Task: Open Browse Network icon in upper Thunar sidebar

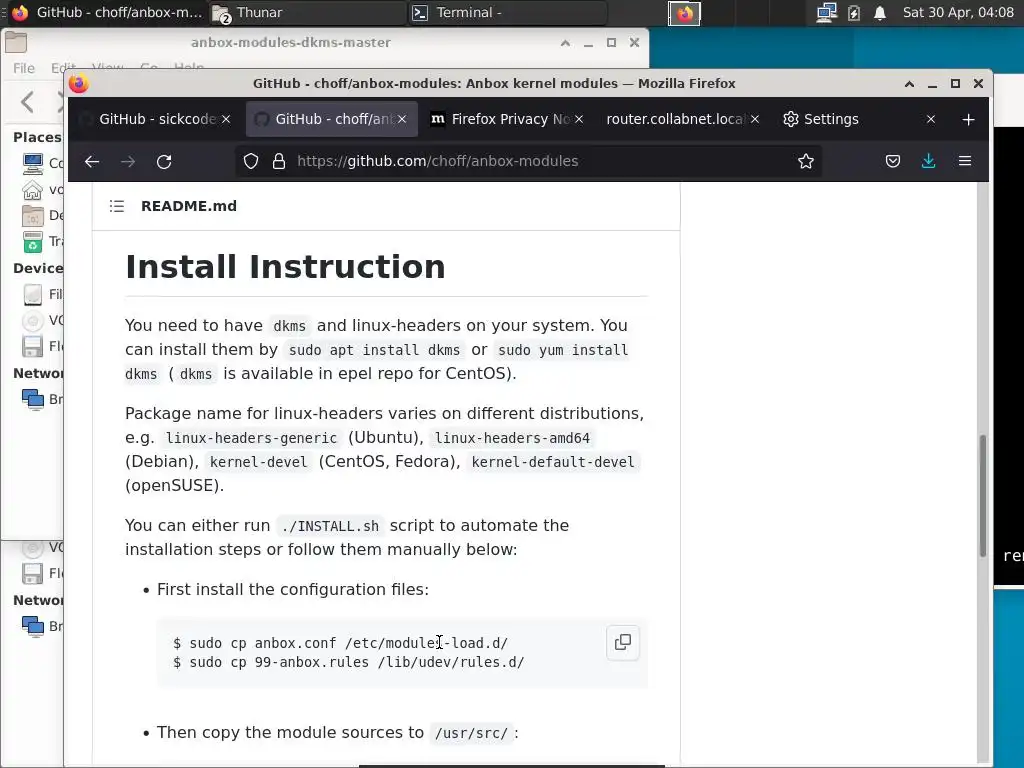Action: 33,399
